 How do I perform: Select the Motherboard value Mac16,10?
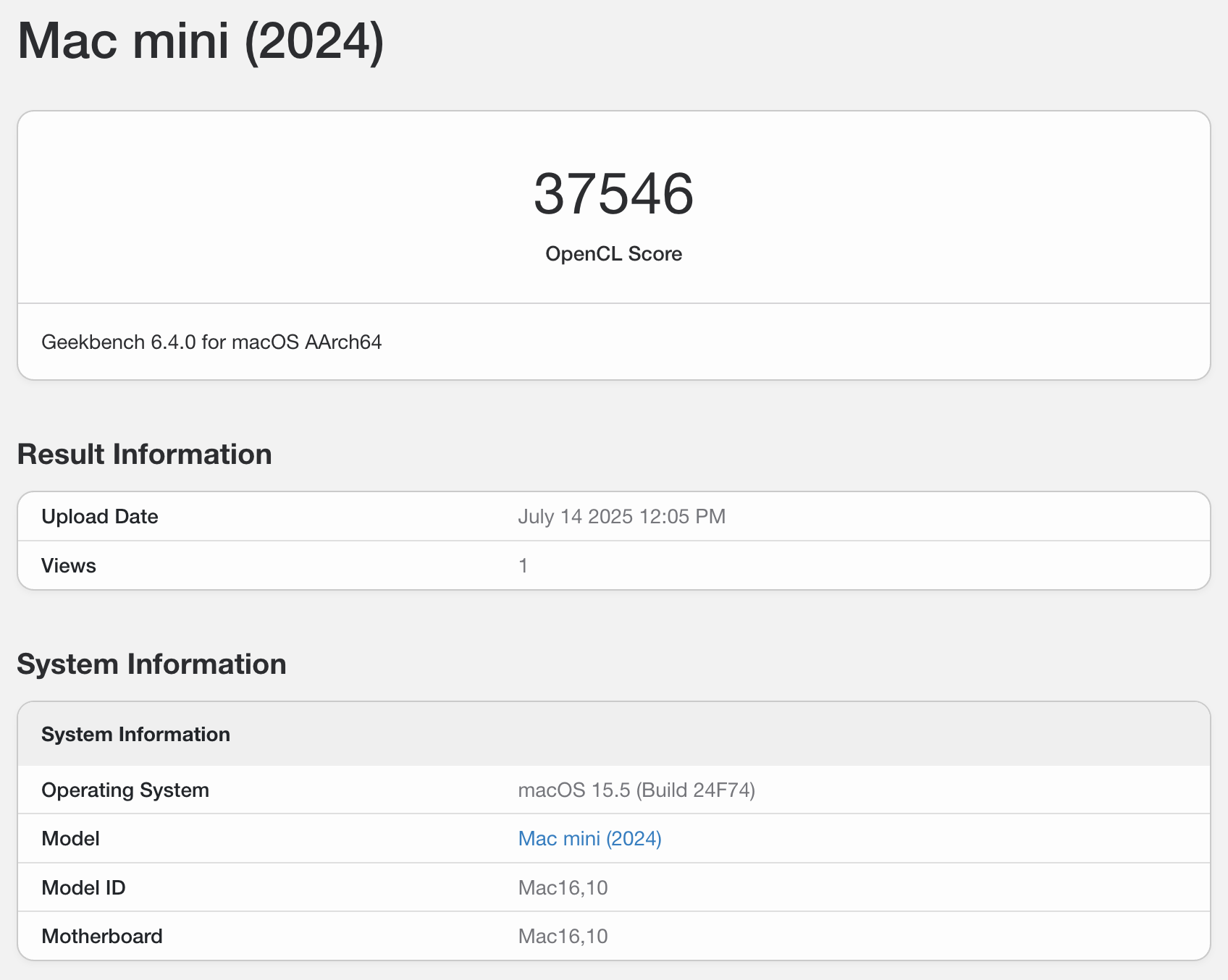[x=563, y=936]
